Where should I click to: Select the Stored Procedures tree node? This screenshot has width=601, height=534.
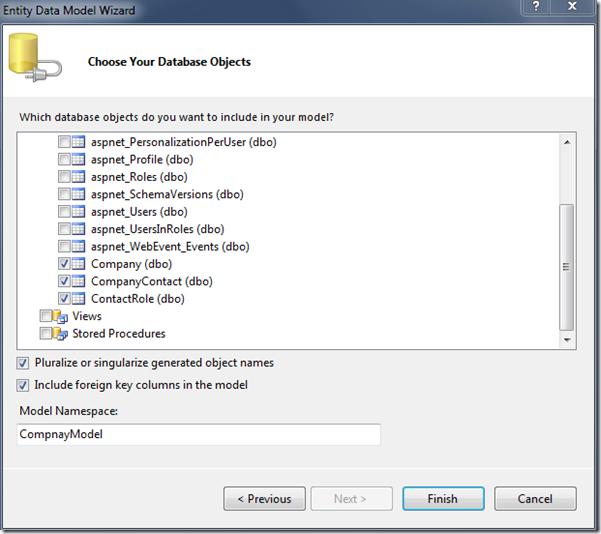(119, 333)
